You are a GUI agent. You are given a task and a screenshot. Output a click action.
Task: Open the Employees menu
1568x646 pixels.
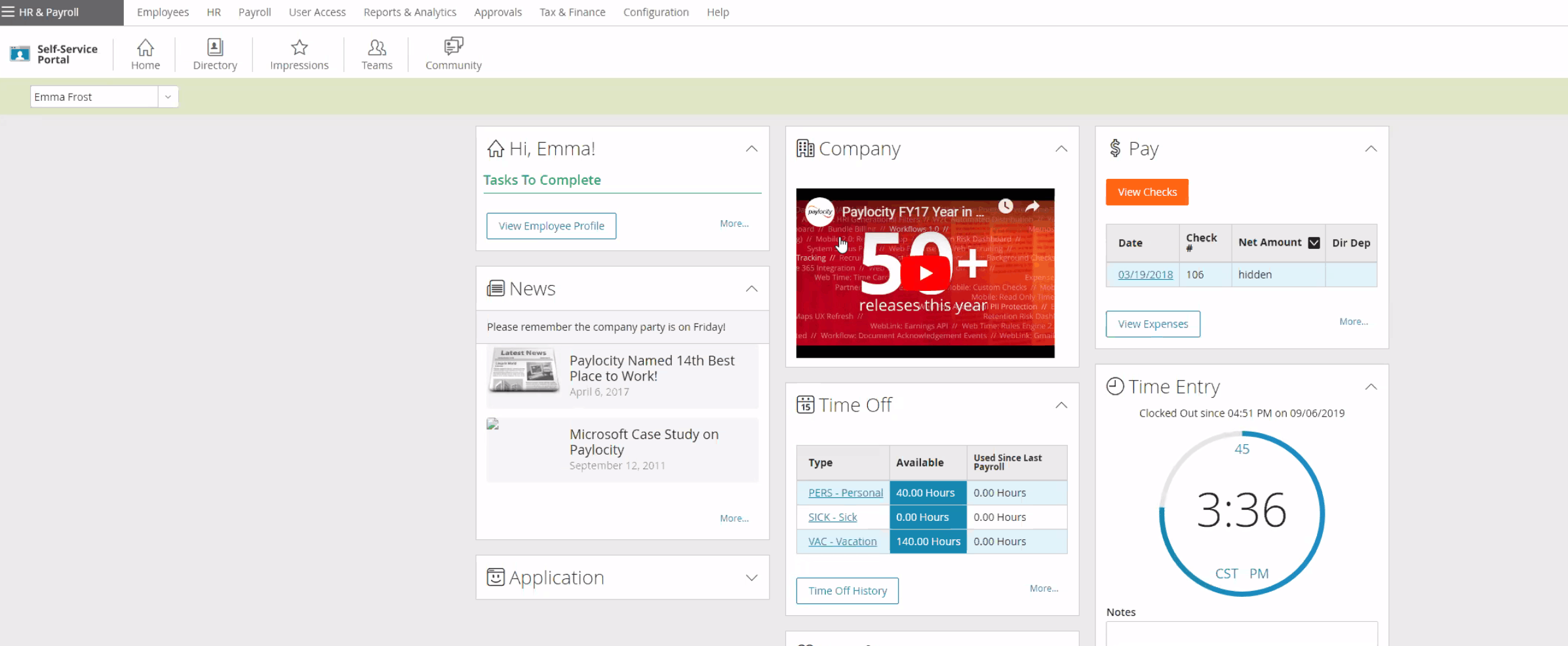[x=163, y=12]
